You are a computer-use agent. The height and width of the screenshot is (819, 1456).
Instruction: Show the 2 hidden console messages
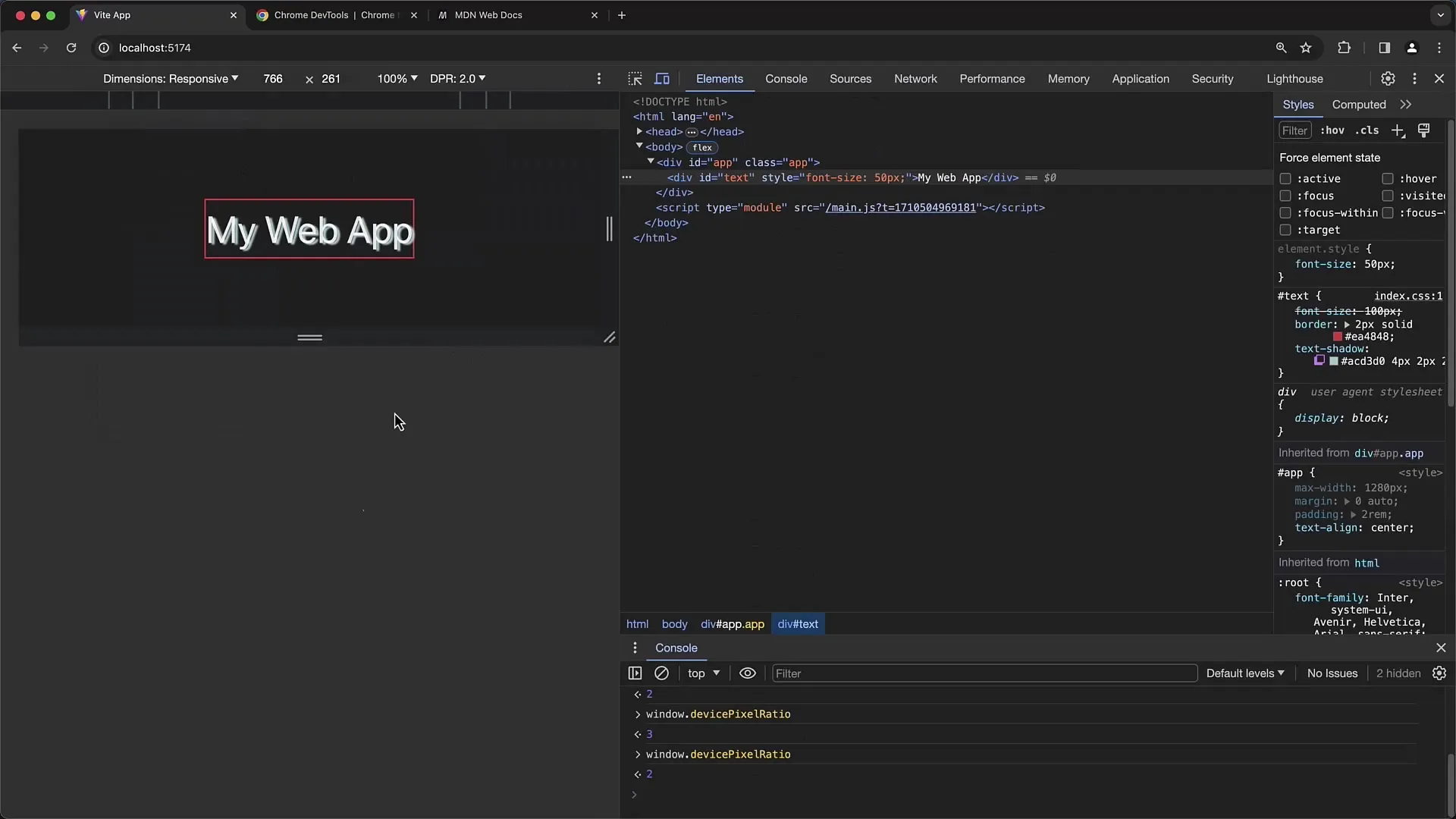coord(1398,673)
